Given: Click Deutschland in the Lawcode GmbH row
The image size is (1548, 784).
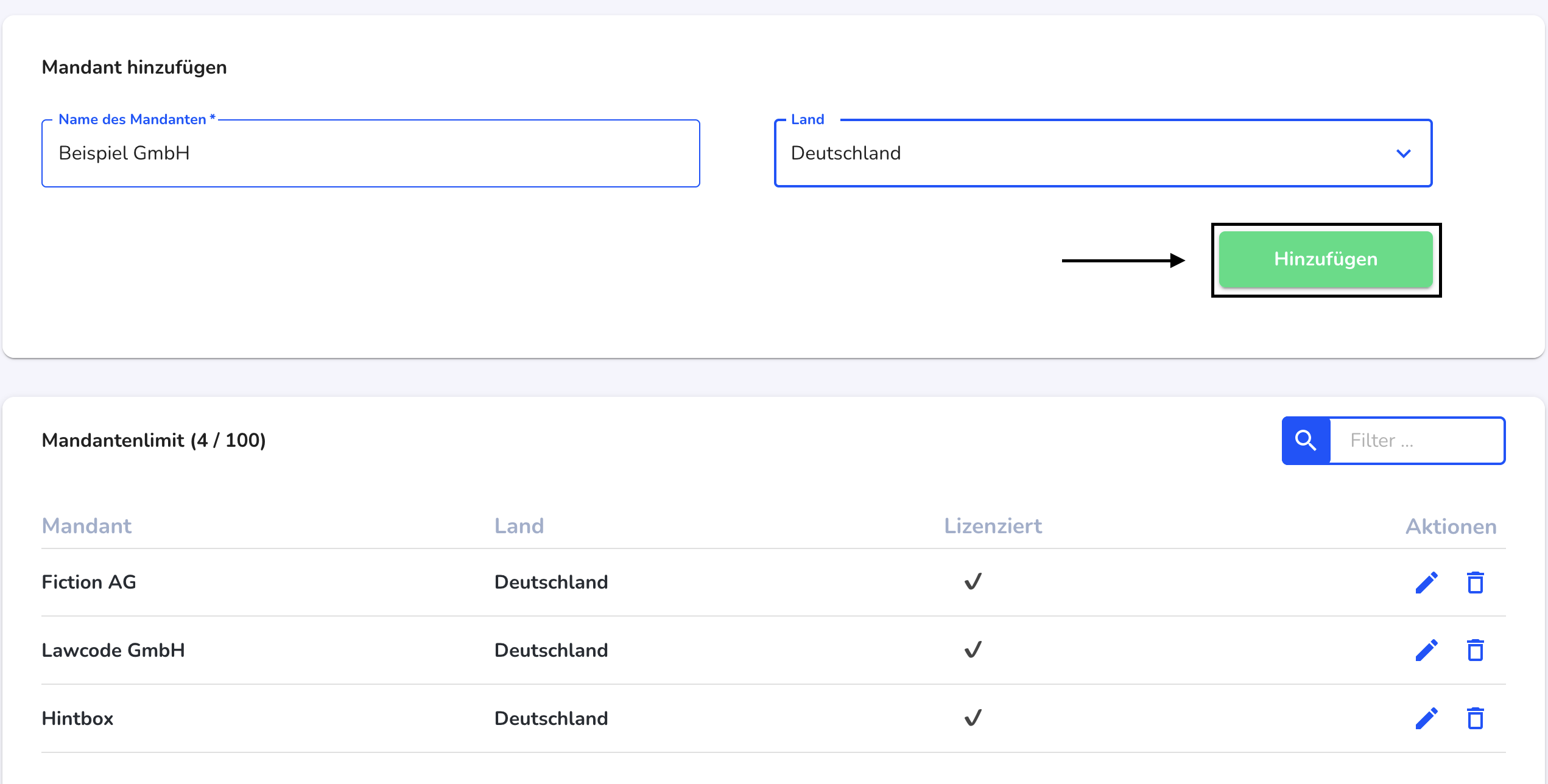Looking at the screenshot, I should tap(551, 650).
